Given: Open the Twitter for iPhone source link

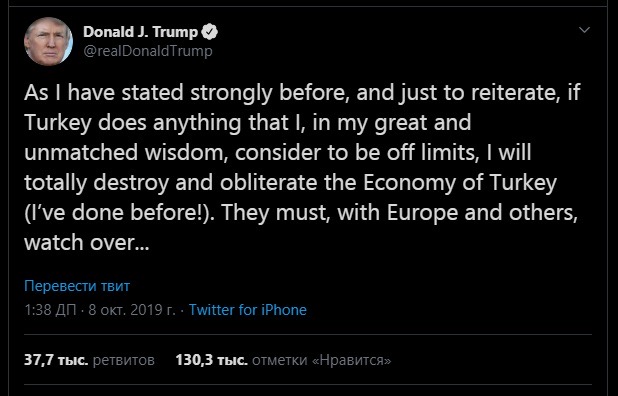Looking at the screenshot, I should (x=248, y=310).
